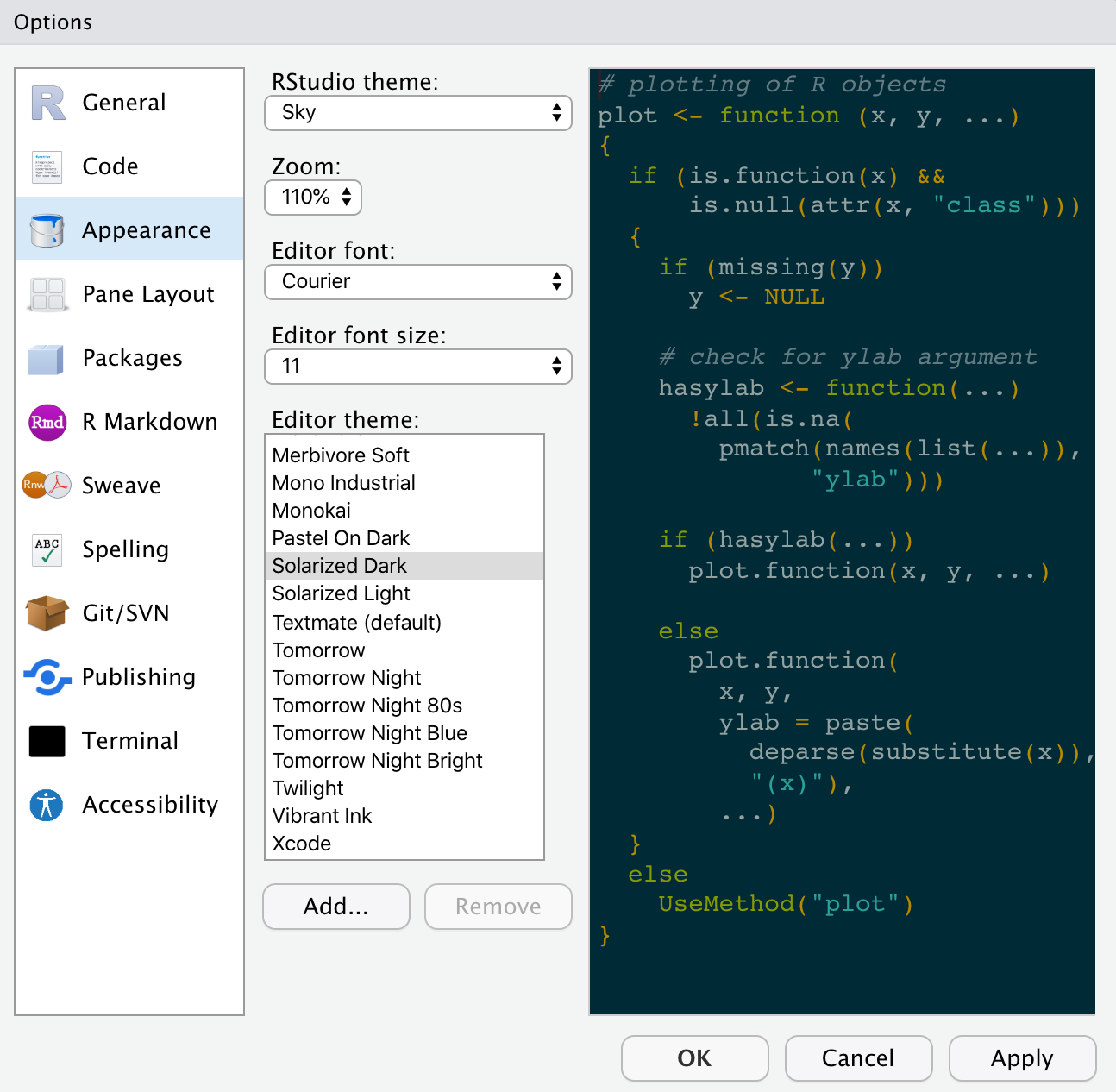This screenshot has height=1092, width=1116.
Task: Click the Add... theme button
Action: [336, 907]
